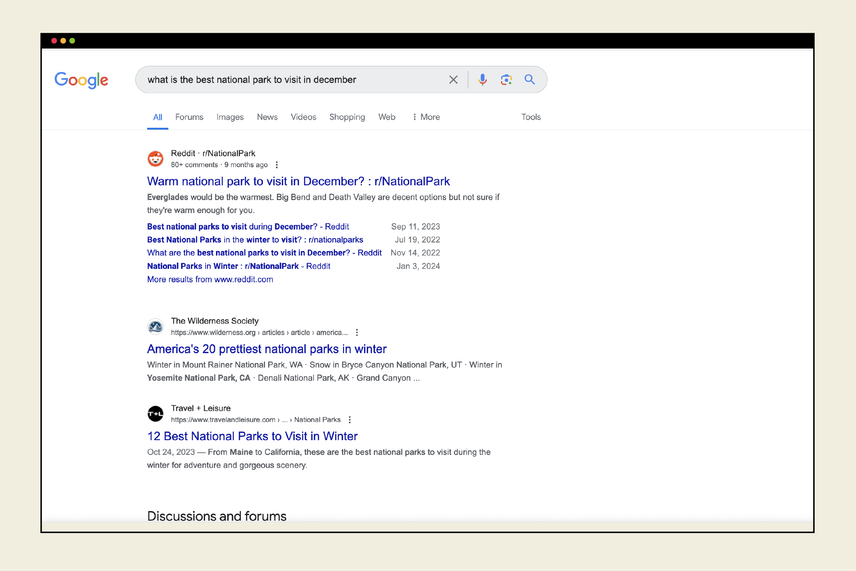
Task: Click the Everglades snippet text of the Reddit result
Action: 323,204
